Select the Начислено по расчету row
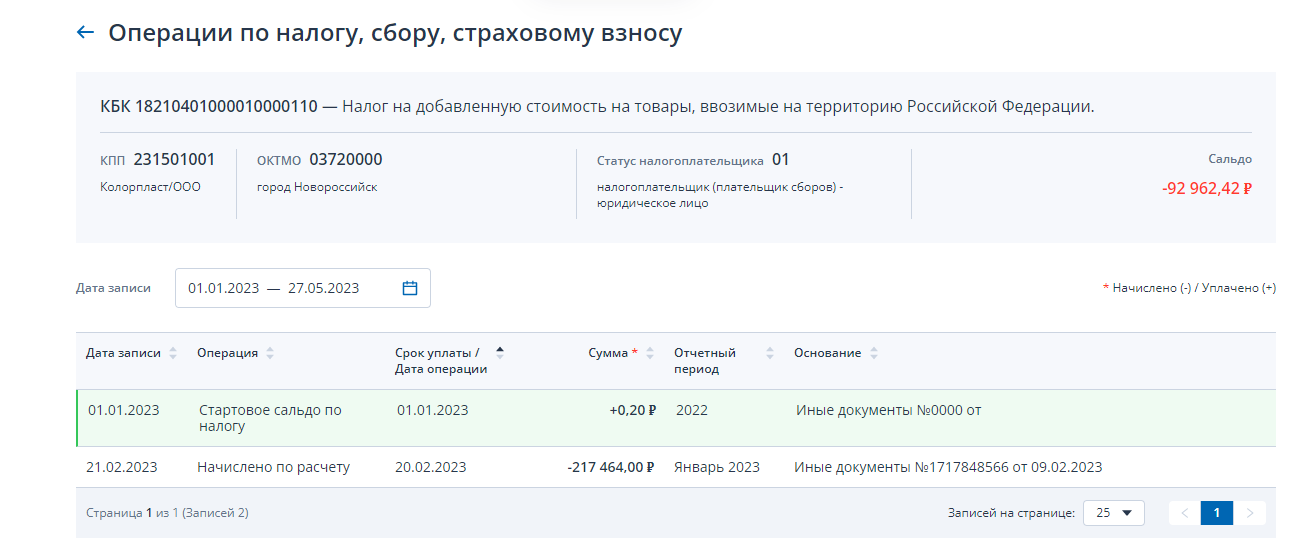 click(676, 467)
